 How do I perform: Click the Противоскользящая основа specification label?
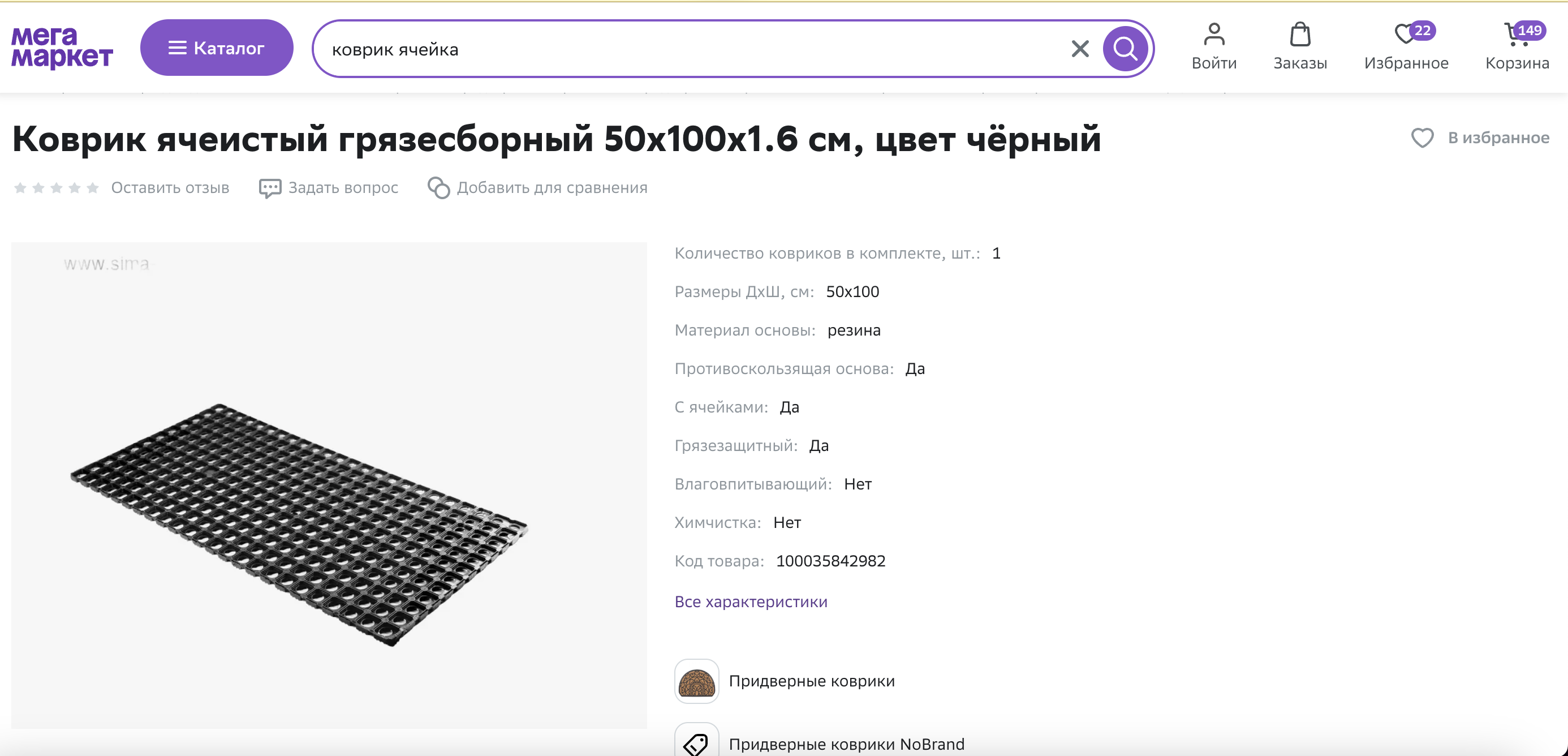[x=784, y=368]
